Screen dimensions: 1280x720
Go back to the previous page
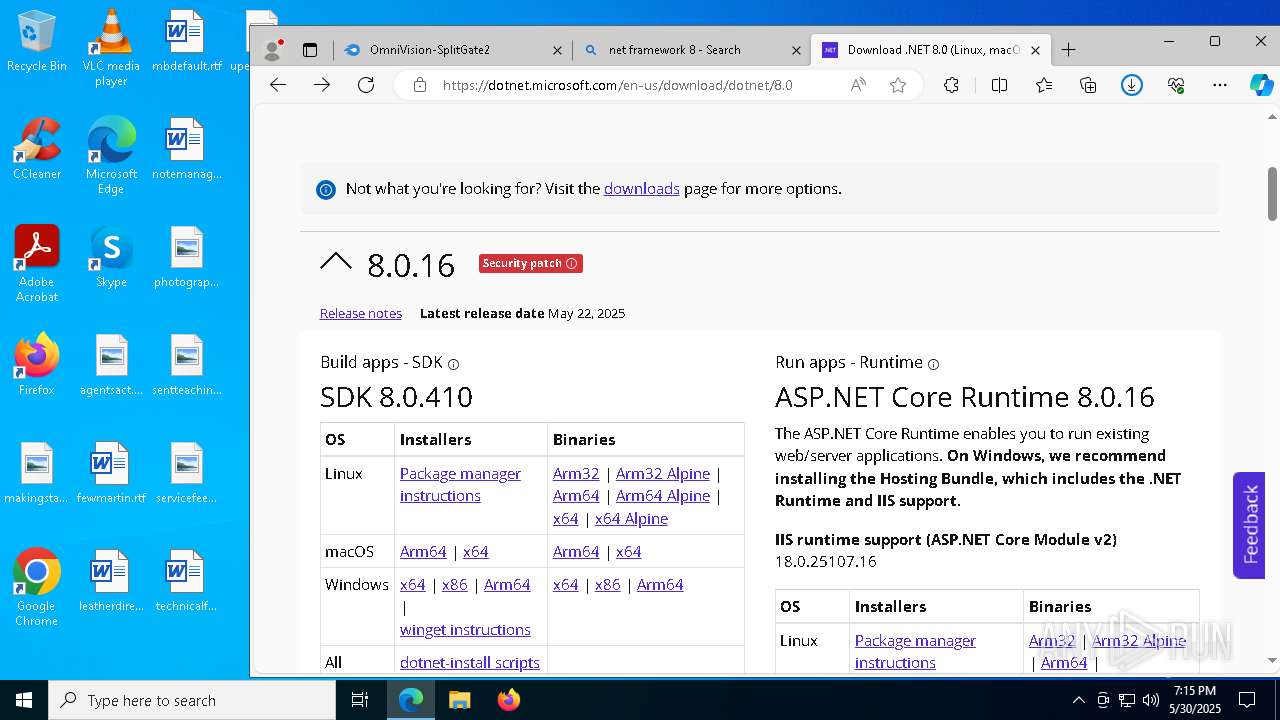pos(278,85)
